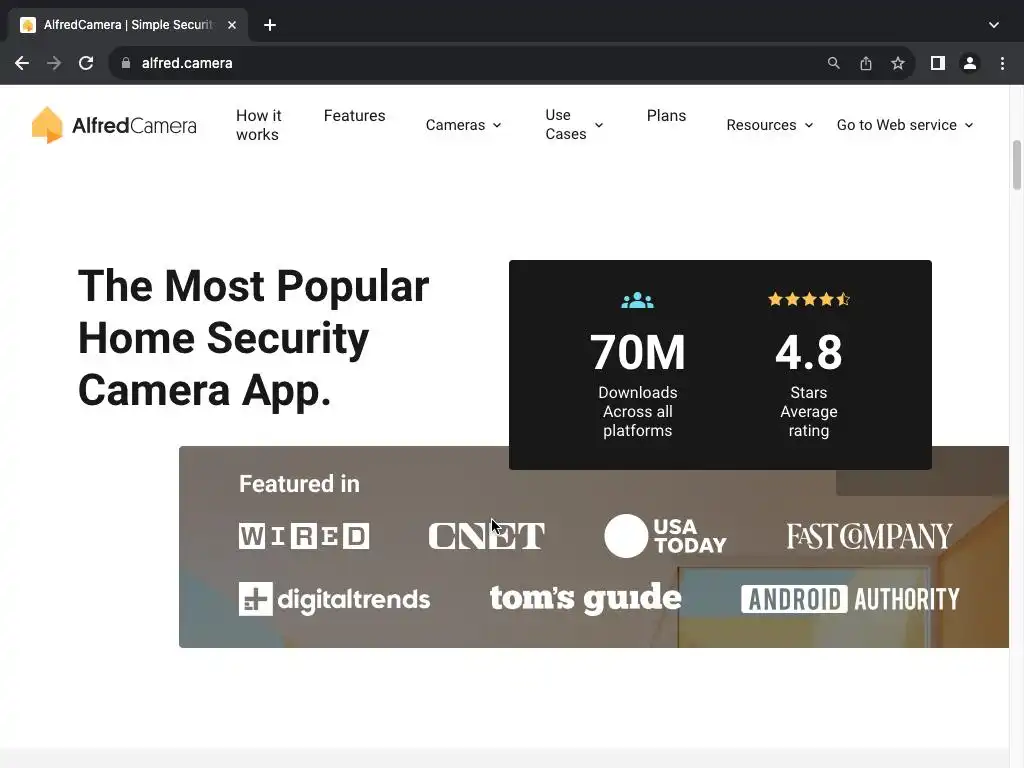Click the Fast Company logo
The image size is (1024, 768).
point(869,536)
